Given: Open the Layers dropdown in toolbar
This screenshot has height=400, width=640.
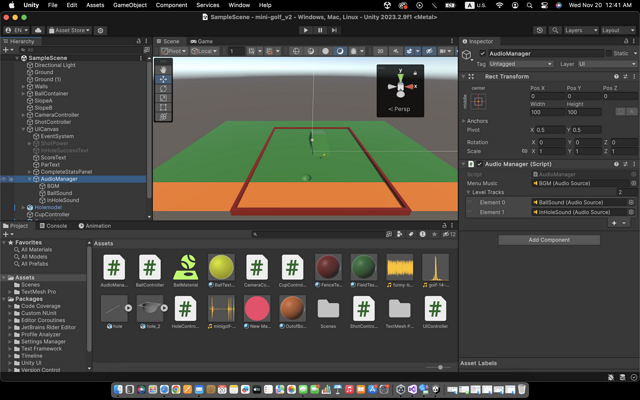Looking at the screenshot, I should click(x=581, y=30).
